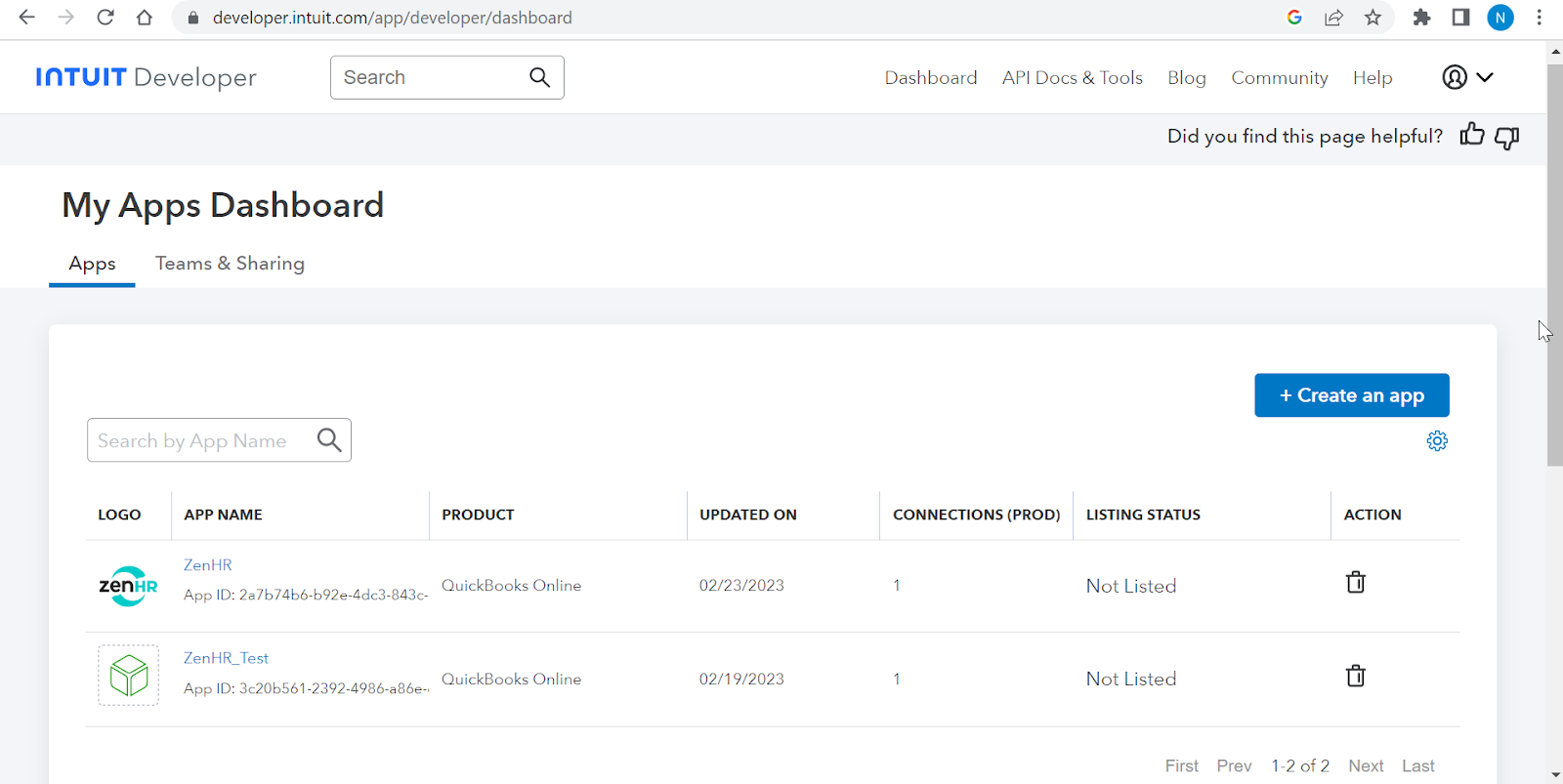Open the ZenHR app link
The height and width of the screenshot is (784, 1563).
click(x=208, y=564)
